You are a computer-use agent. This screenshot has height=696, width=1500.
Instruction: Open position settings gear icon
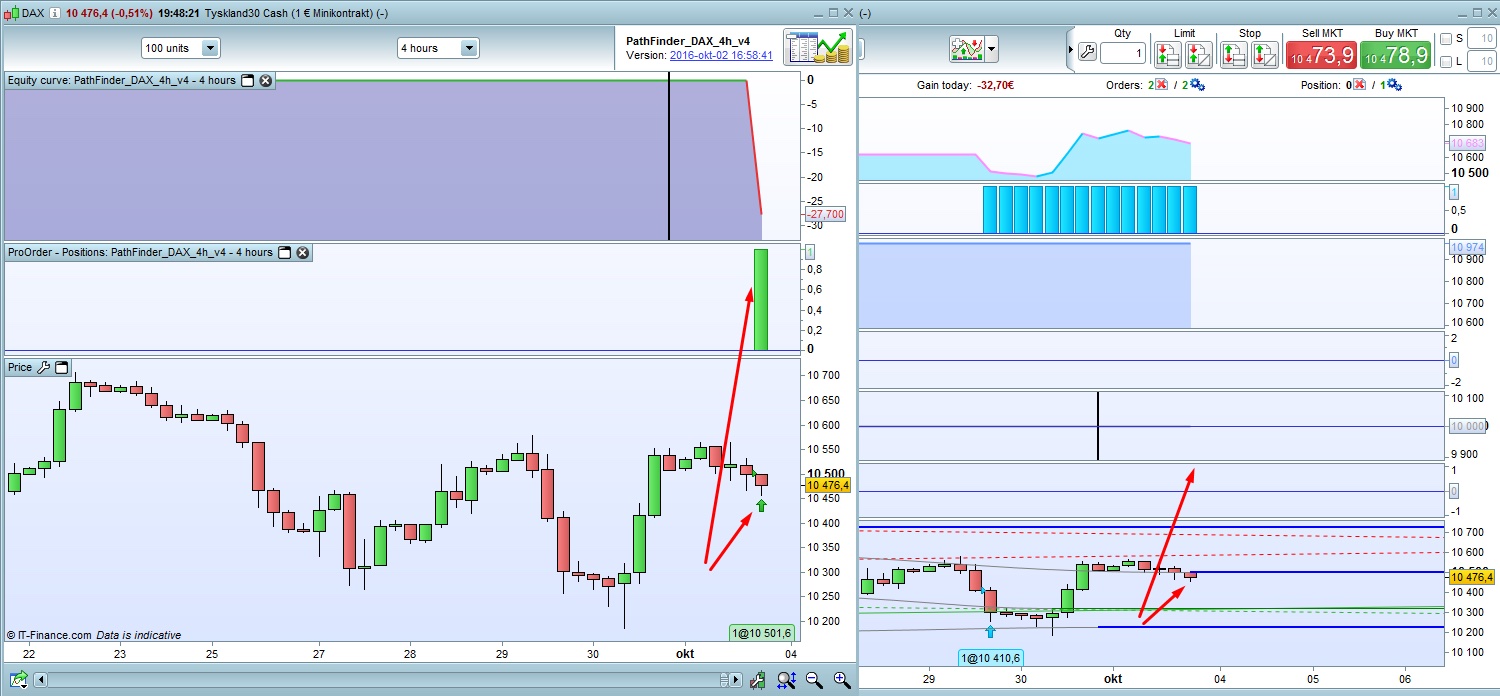(x=1394, y=85)
